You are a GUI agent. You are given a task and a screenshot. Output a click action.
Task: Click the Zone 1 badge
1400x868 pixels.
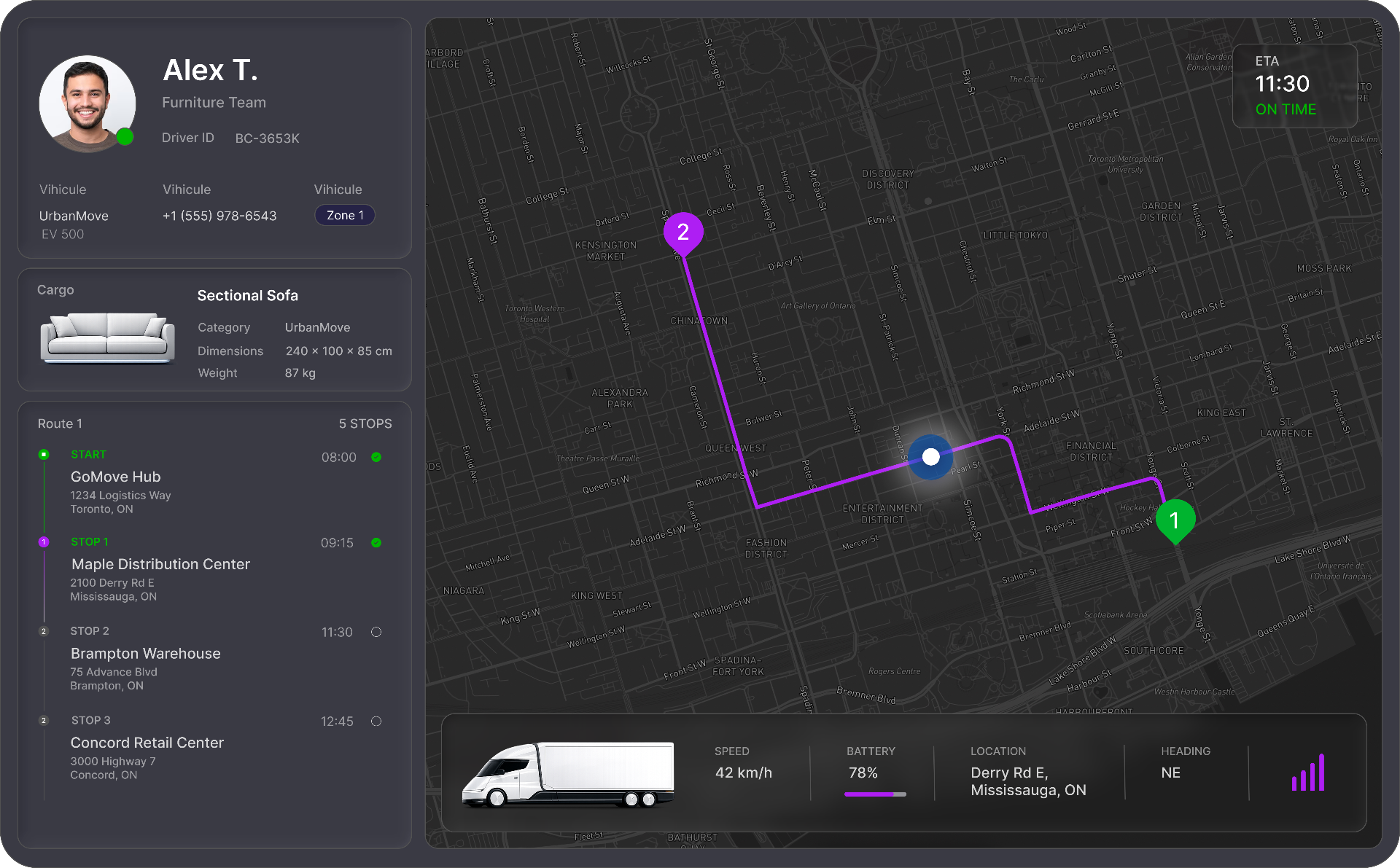[x=345, y=216]
